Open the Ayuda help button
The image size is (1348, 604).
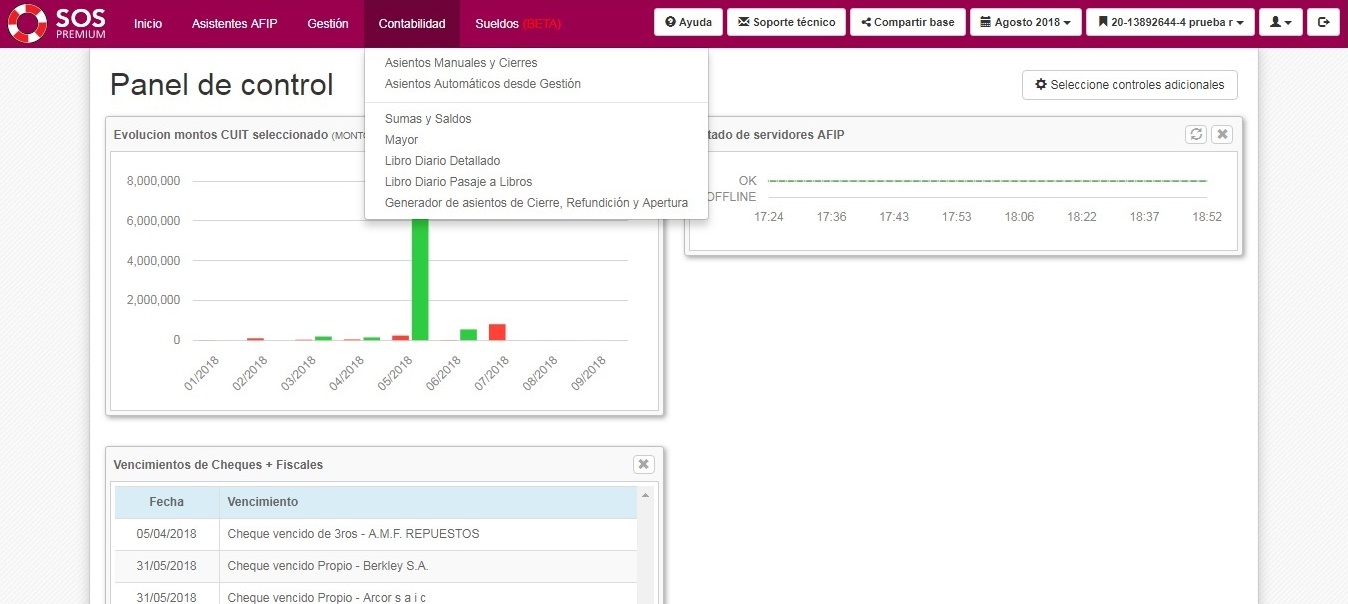tap(688, 22)
